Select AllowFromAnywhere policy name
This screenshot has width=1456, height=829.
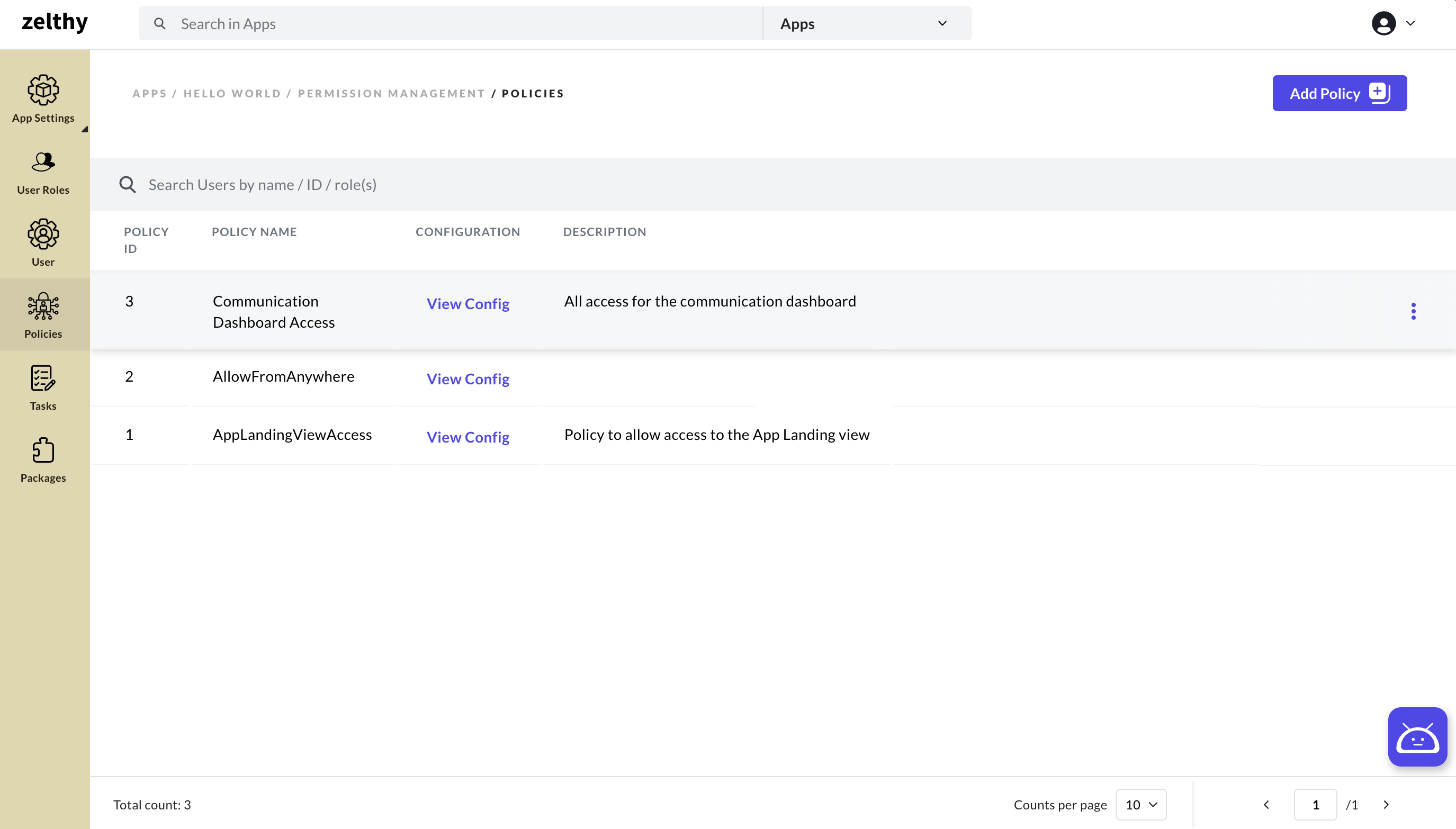pyautogui.click(x=284, y=376)
